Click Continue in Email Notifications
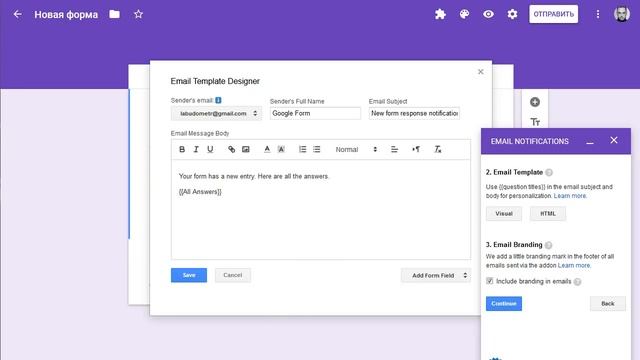This screenshot has width=640, height=360. pyautogui.click(x=504, y=304)
